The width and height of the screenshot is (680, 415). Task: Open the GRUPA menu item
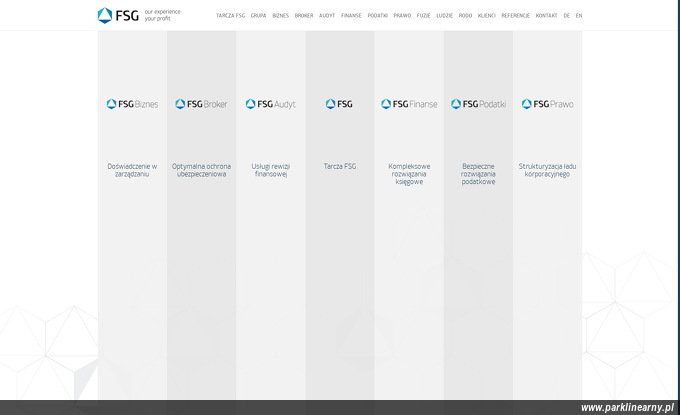click(x=258, y=16)
